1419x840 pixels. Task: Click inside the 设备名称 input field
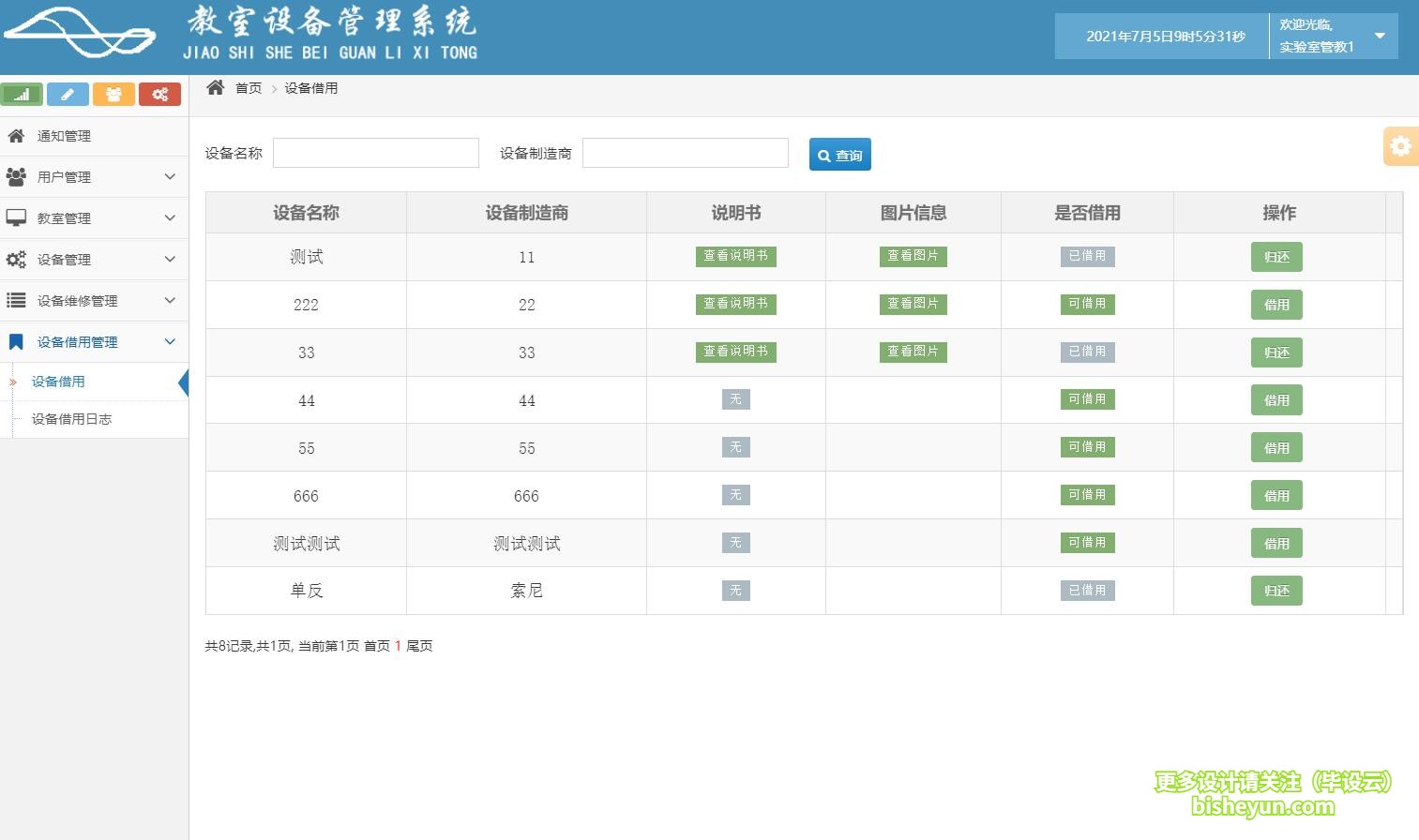click(375, 152)
